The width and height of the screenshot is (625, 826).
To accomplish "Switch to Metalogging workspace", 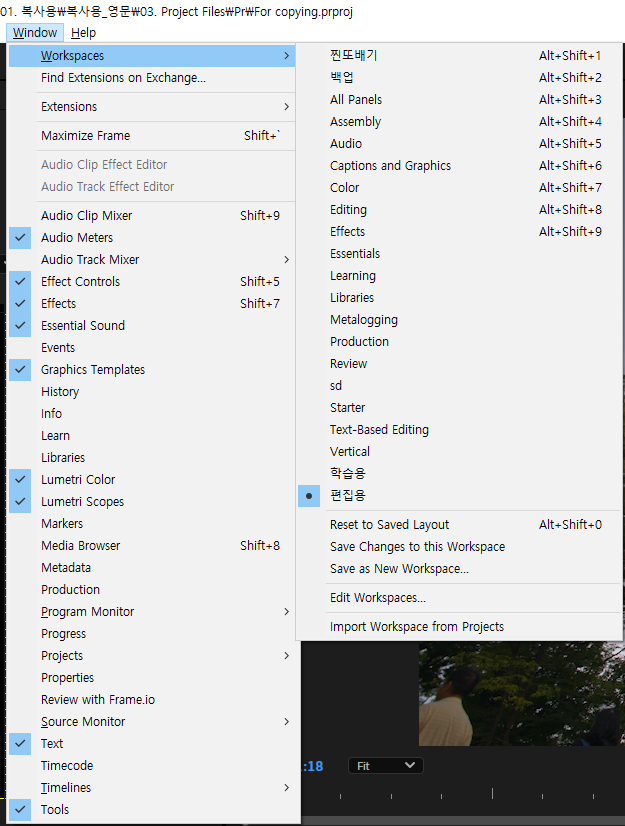I will [459, 320].
